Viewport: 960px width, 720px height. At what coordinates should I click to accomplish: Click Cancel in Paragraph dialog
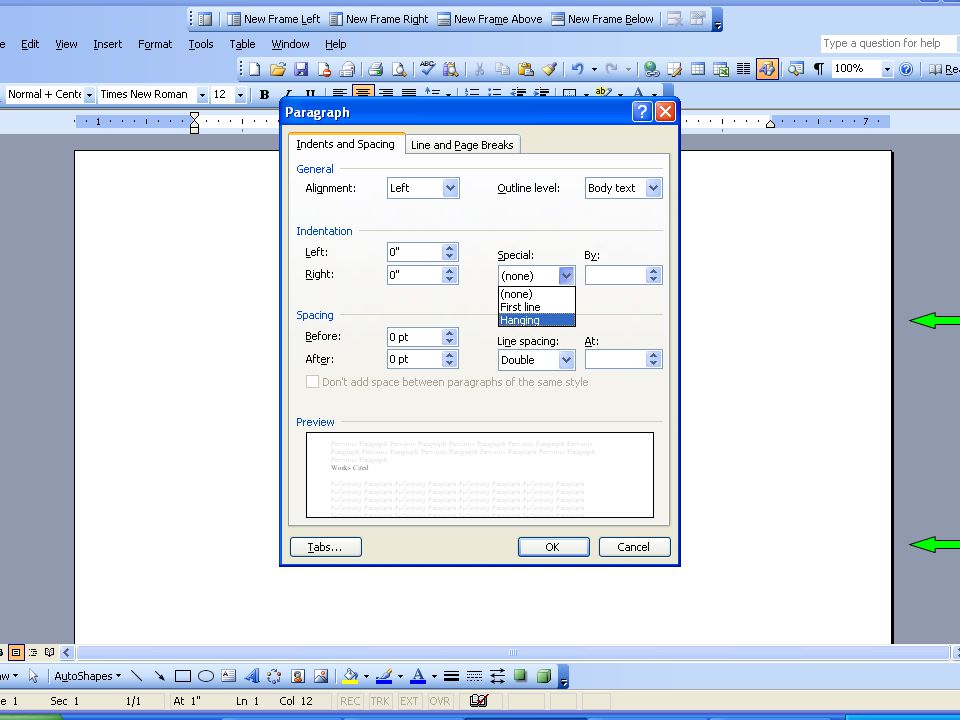634,547
